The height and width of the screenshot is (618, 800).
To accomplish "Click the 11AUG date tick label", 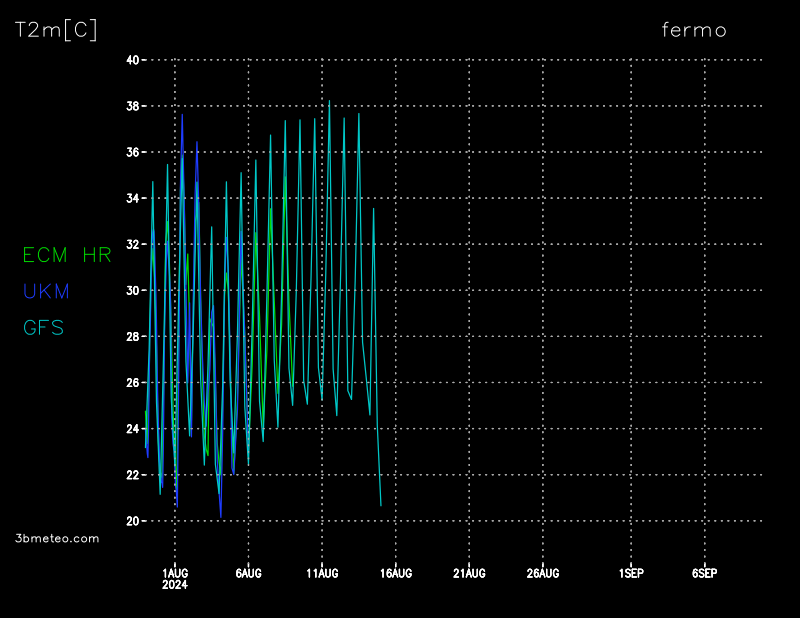I will (x=322, y=573).
